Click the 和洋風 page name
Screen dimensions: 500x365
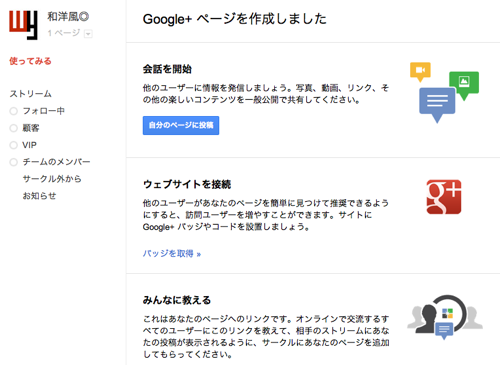coord(63,16)
